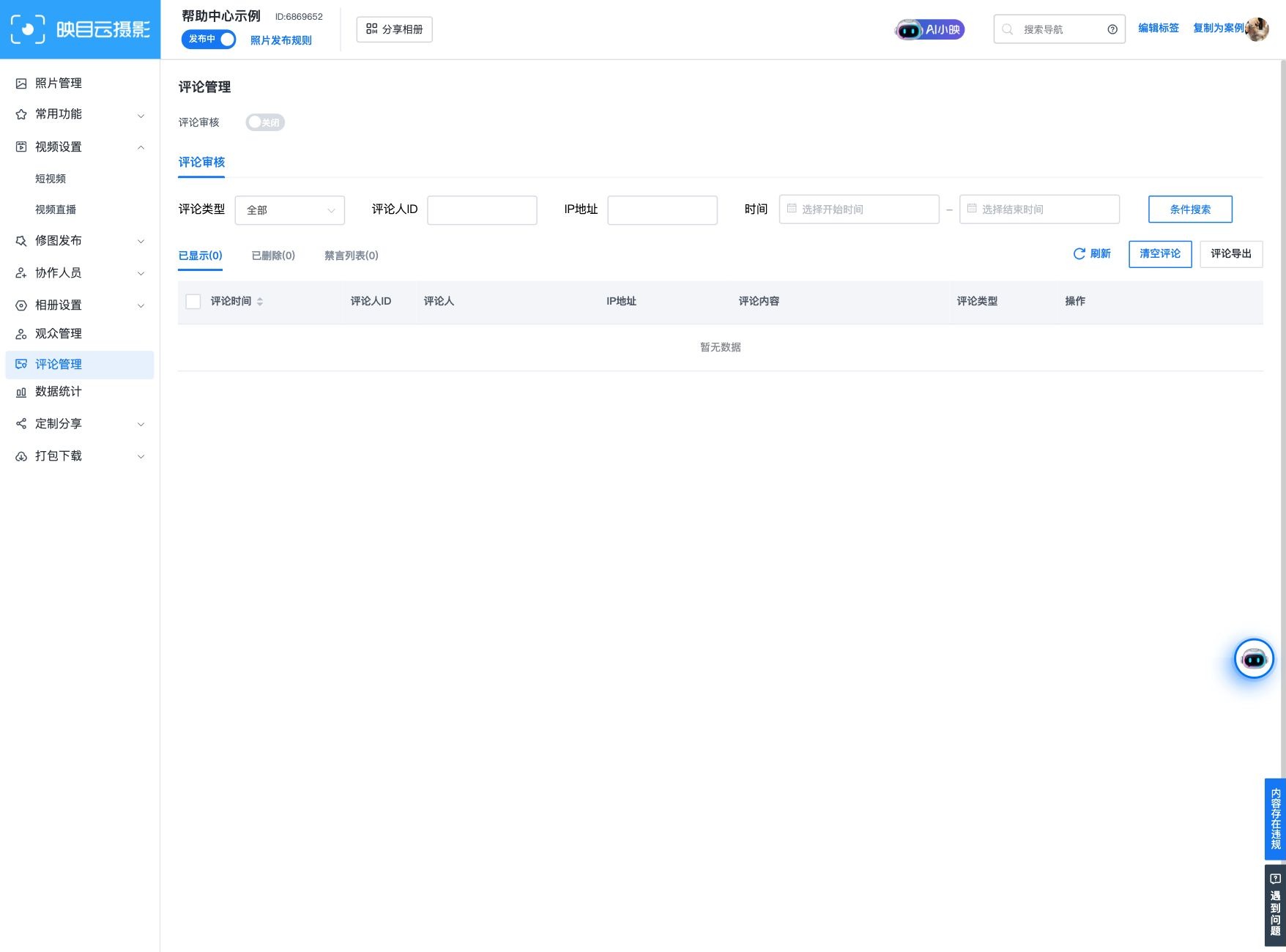Click the calendar icon in start time field
The width and height of the screenshot is (1286, 952).
(792, 209)
